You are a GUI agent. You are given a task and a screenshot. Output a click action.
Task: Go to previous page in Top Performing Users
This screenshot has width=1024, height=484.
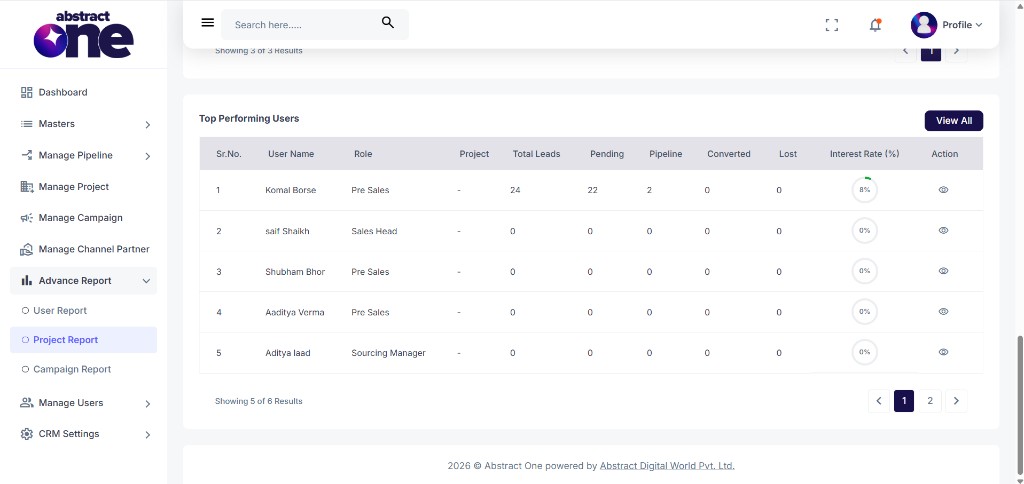pyautogui.click(x=879, y=401)
